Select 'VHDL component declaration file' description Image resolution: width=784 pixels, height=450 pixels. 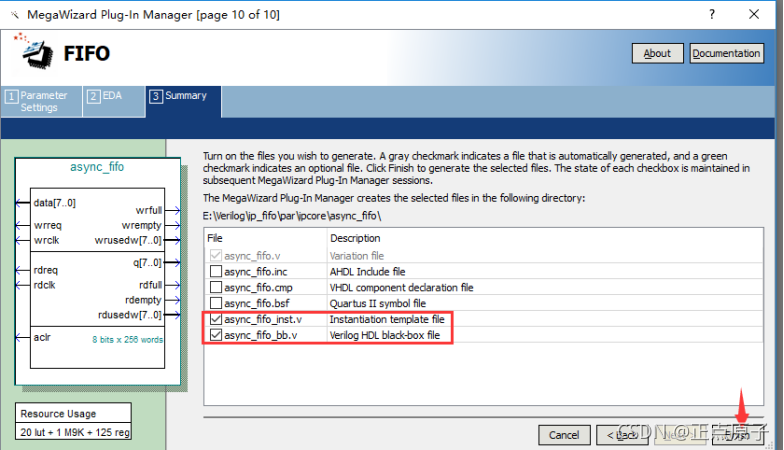coord(402,288)
